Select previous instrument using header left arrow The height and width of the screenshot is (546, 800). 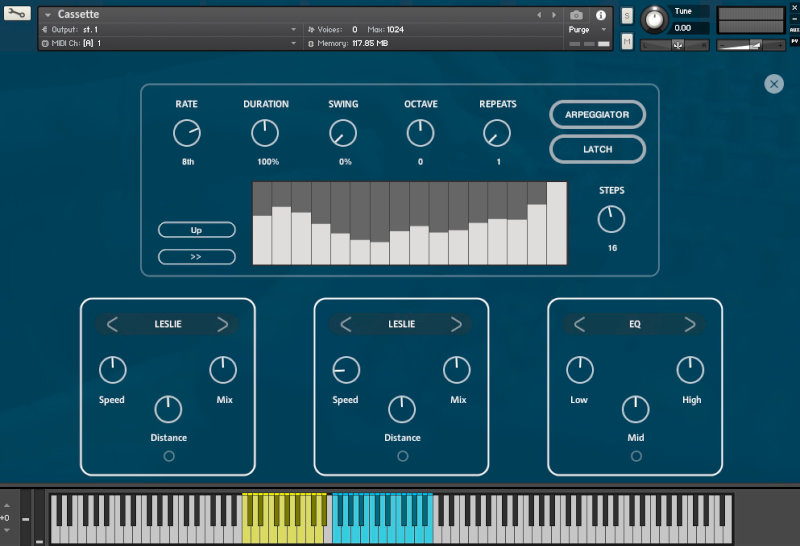tap(540, 15)
